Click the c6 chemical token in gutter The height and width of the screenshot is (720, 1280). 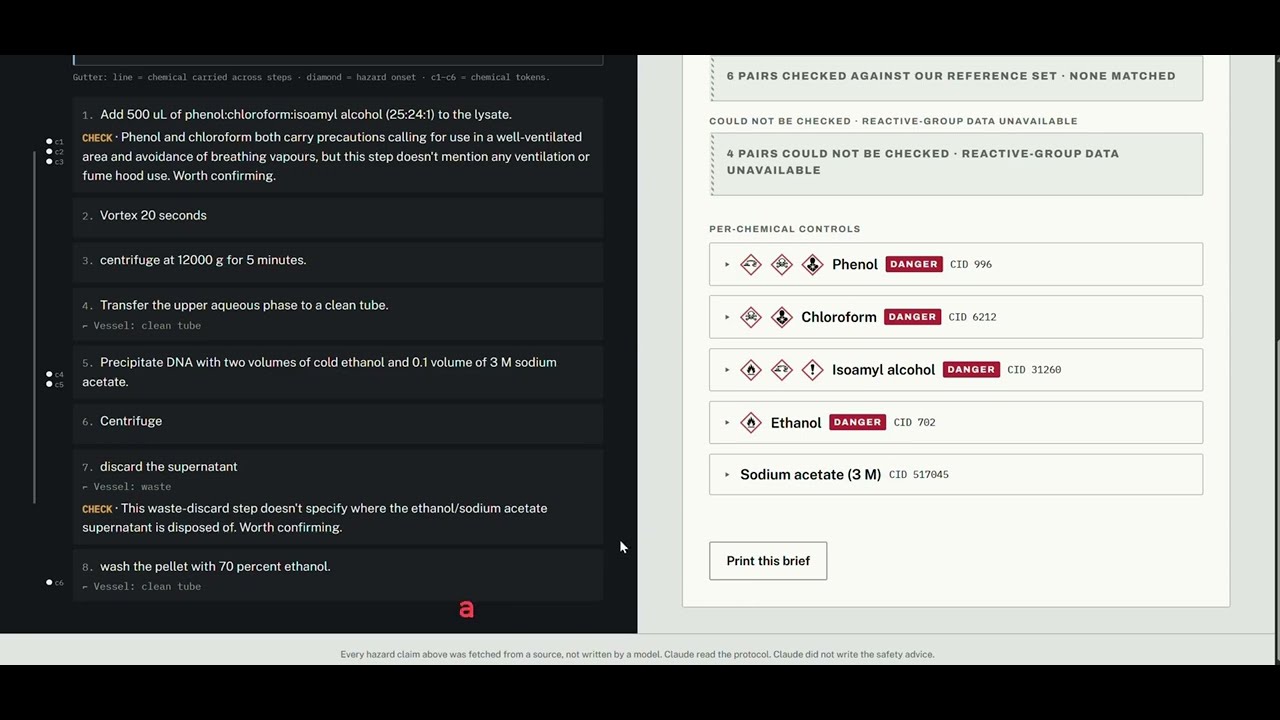tap(54, 582)
